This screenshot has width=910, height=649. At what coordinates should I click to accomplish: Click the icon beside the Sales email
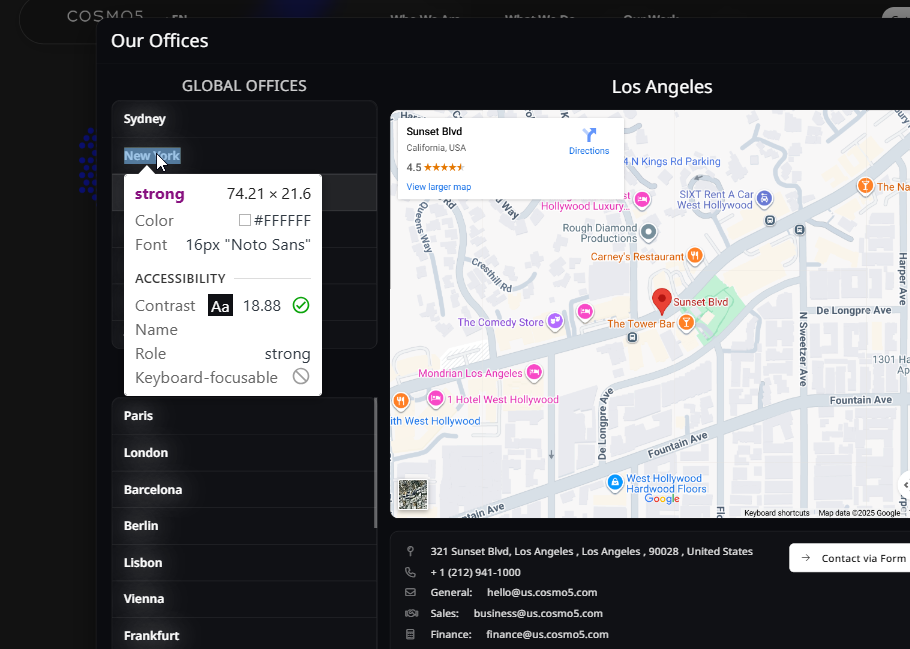[x=410, y=613]
